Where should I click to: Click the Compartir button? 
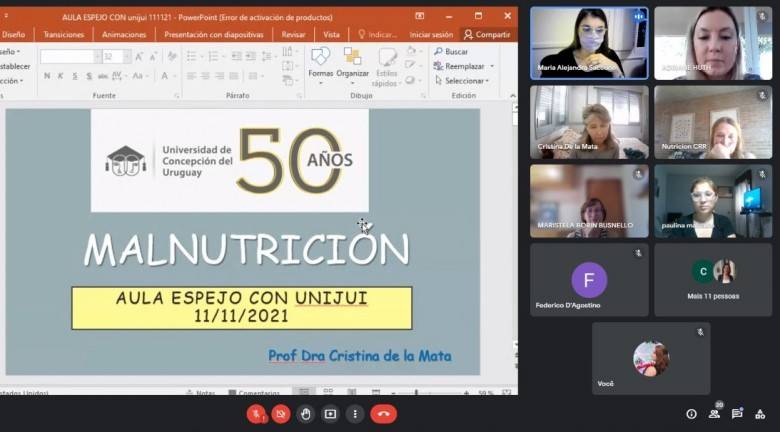487,34
